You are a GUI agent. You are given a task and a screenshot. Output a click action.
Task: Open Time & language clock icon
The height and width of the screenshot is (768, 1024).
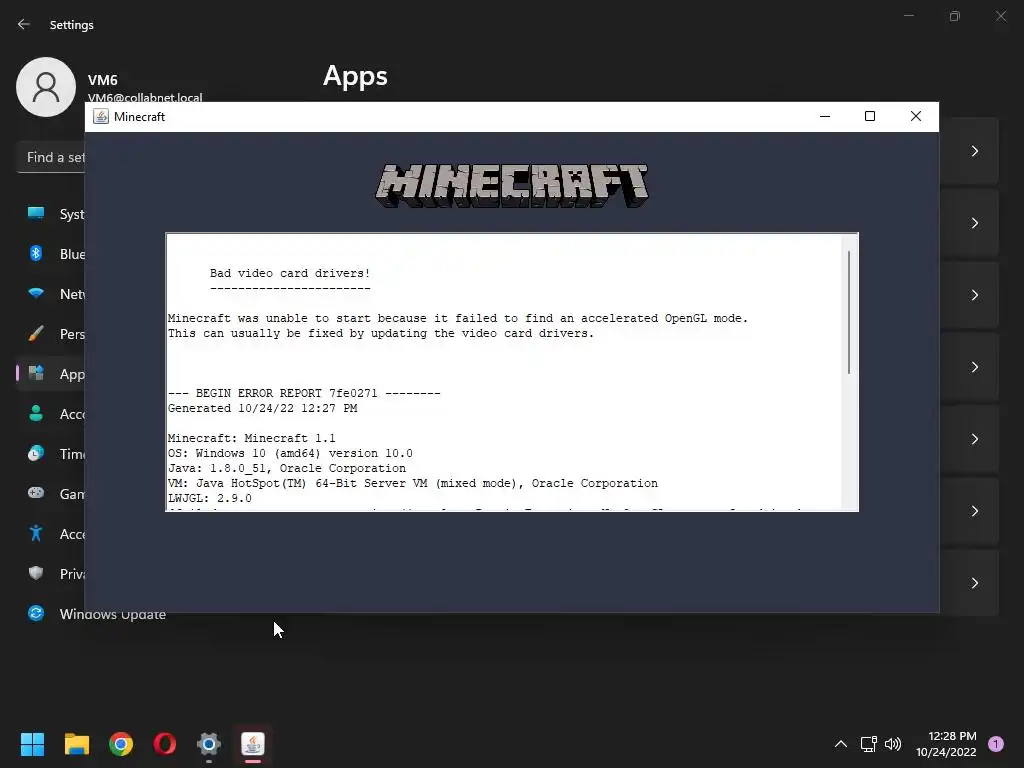pos(36,453)
